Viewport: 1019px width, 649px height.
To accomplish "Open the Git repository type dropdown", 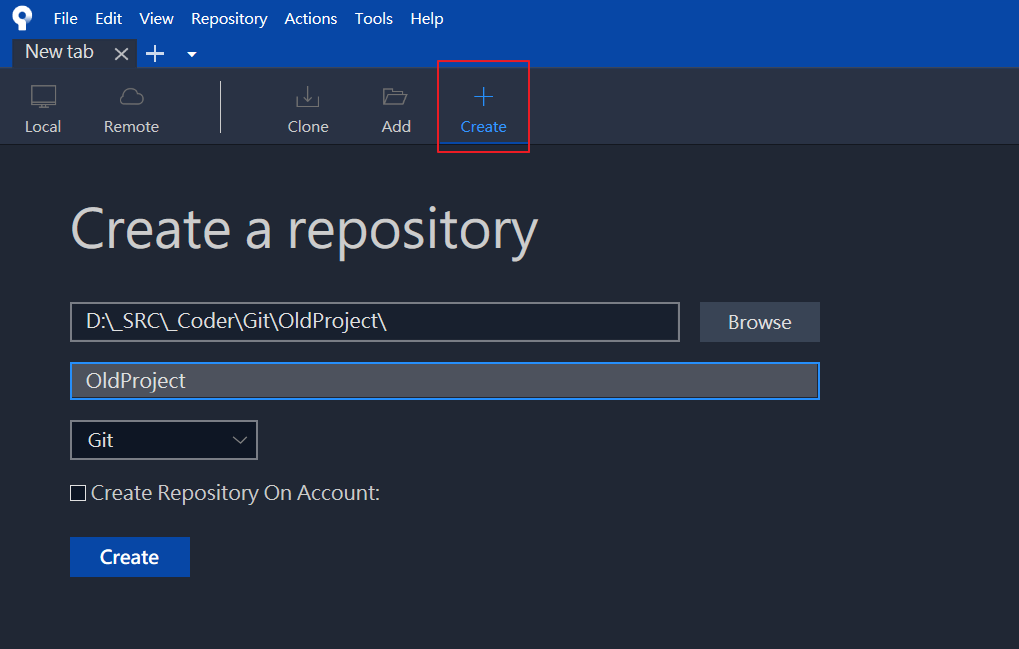I will [164, 440].
